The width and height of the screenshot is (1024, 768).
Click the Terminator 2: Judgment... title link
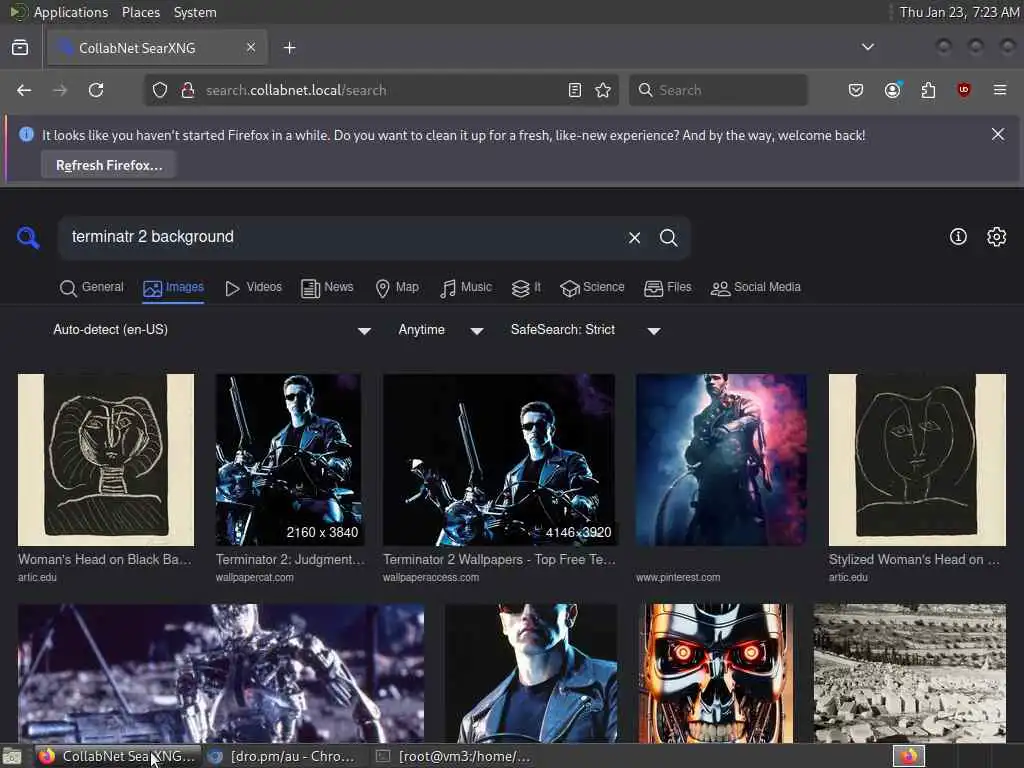point(290,560)
